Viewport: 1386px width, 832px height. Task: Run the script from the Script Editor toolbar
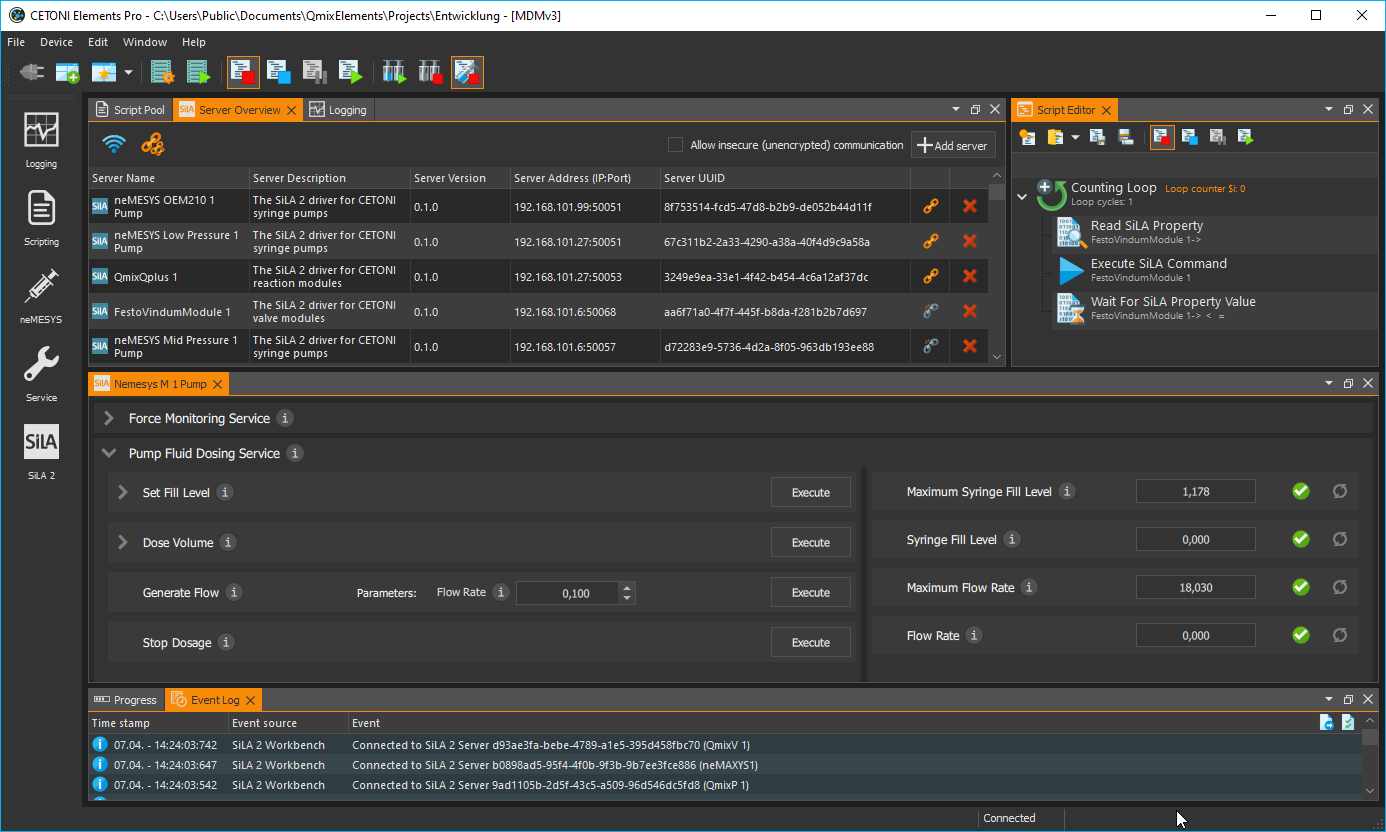(x=1247, y=137)
